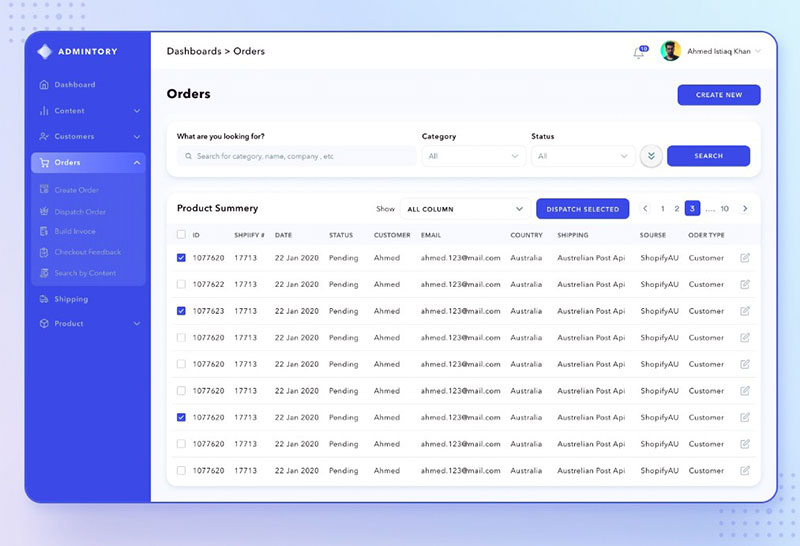Open the Status dropdown filter
This screenshot has height=546, width=800.
tap(583, 156)
